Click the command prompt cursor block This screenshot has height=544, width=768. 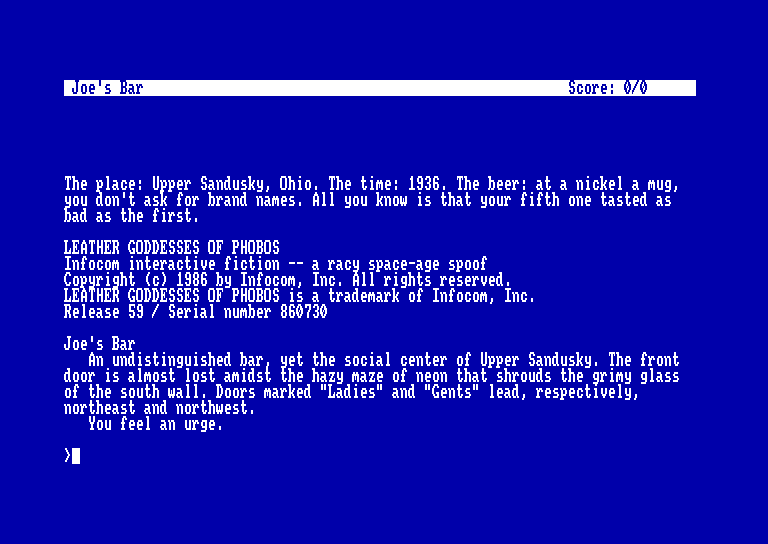pos(76,456)
